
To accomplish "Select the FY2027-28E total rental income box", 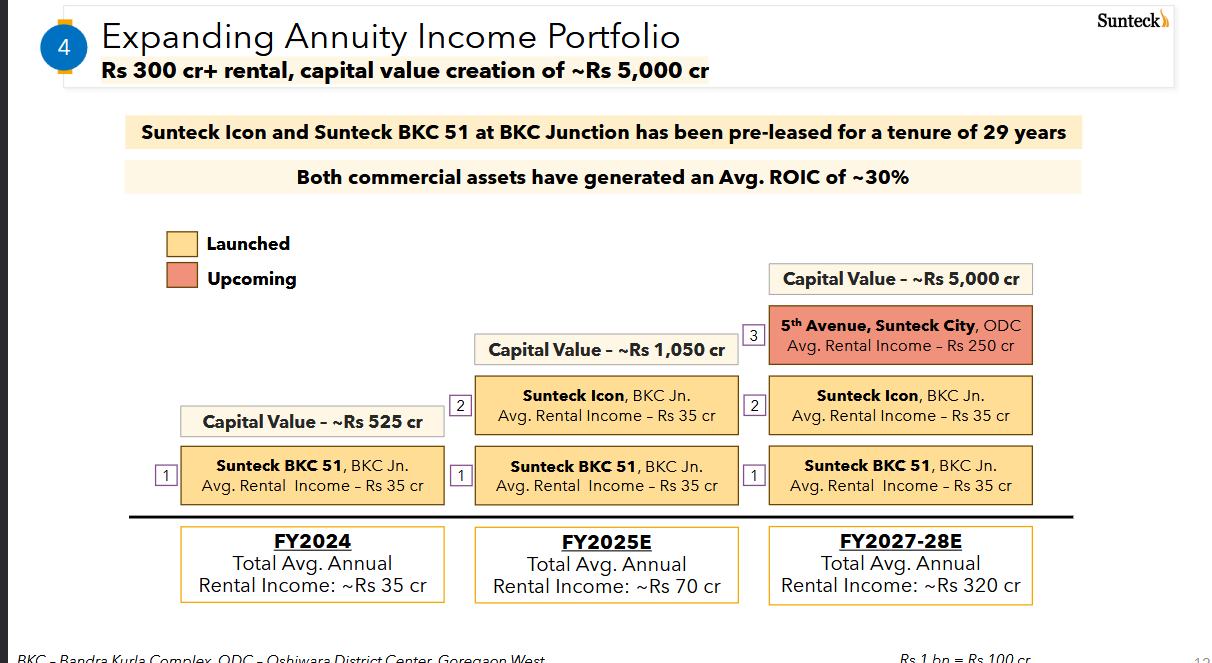I will [900, 565].
